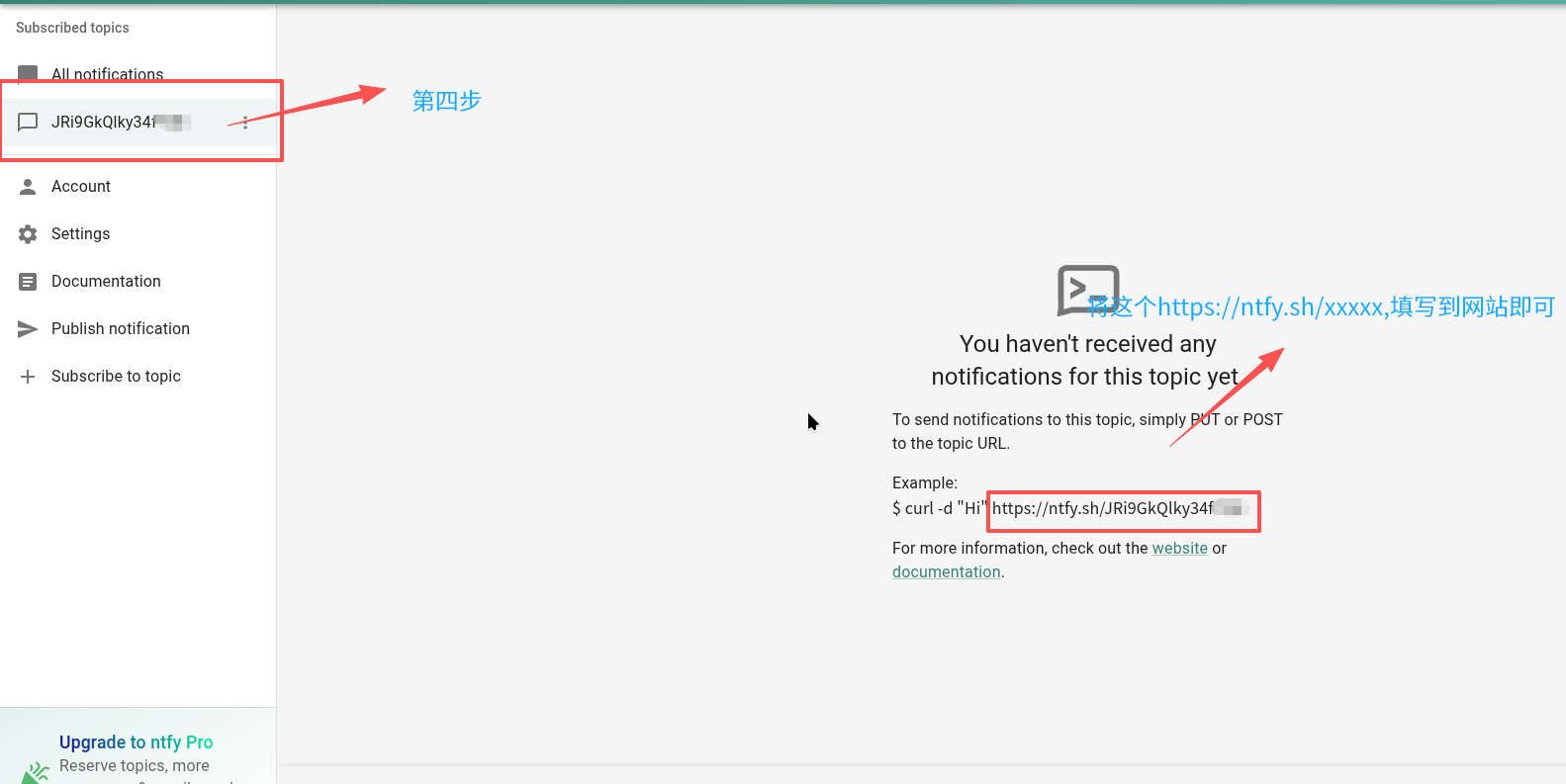Open All notifications in sidebar
The image size is (1566, 784).
click(x=138, y=75)
